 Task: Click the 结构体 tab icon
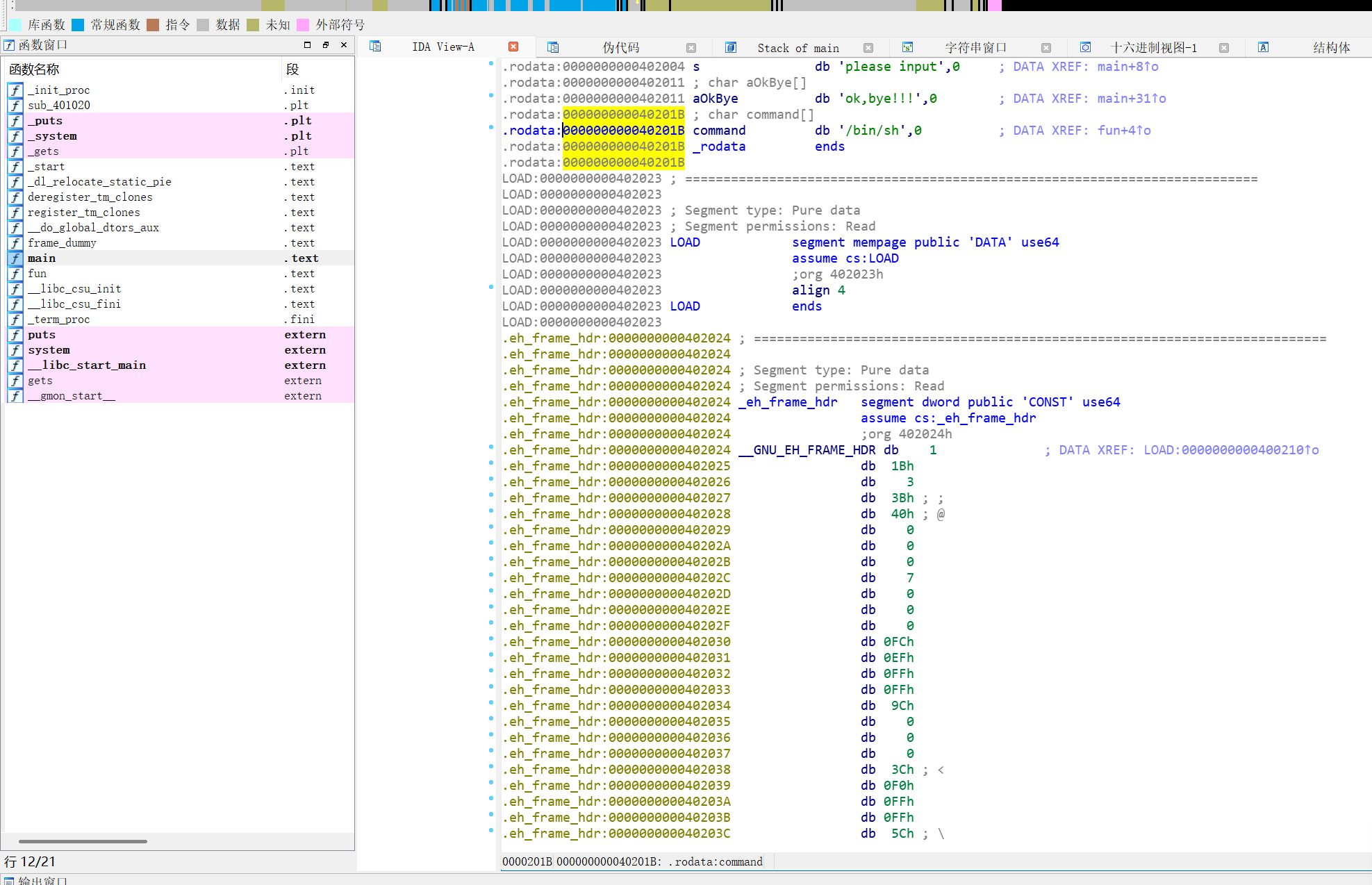[1264, 47]
